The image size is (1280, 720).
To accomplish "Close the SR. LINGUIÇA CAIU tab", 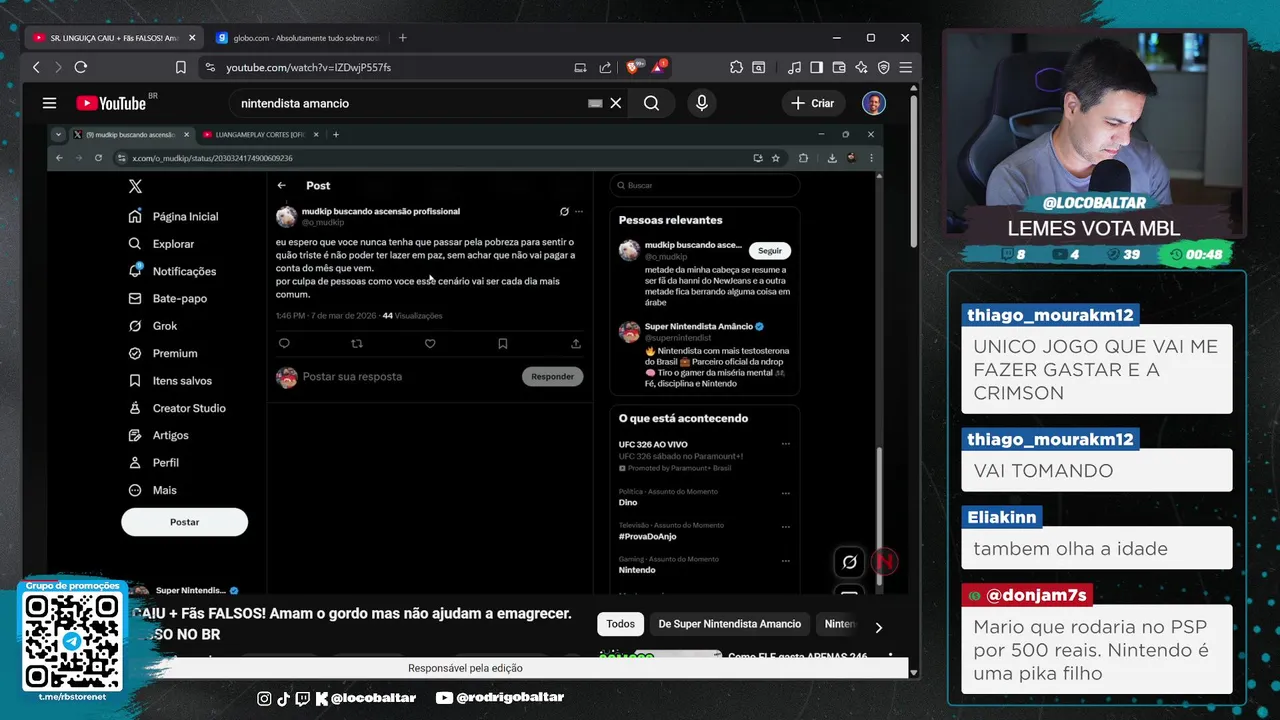I will click(x=192, y=38).
